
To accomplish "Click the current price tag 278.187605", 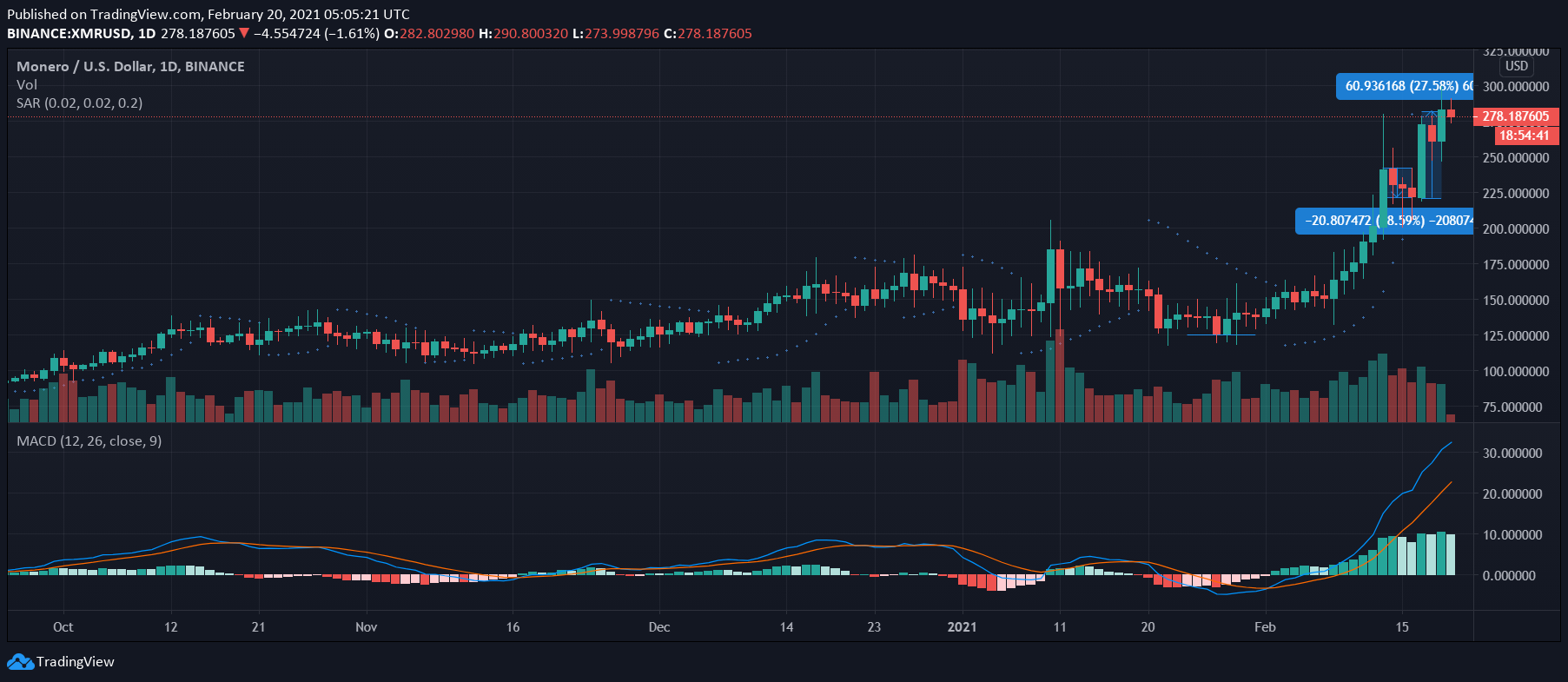I will click(x=1516, y=116).
